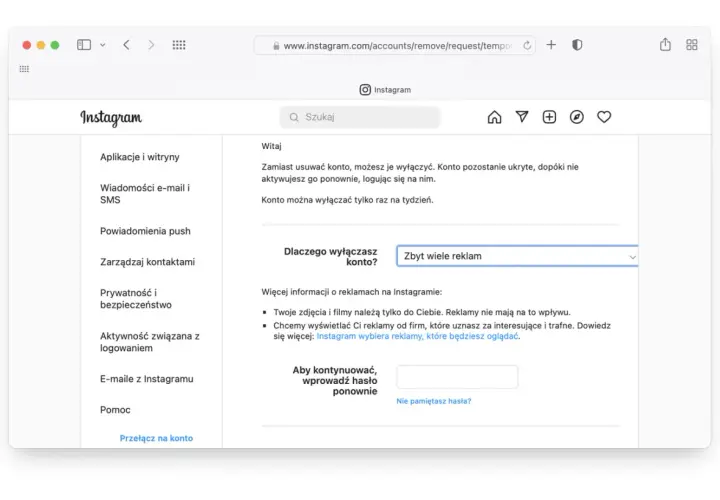Image resolution: width=720 pixels, height=500 pixels.
Task: Open "Powiadomienia push" section
Action: coord(145,231)
